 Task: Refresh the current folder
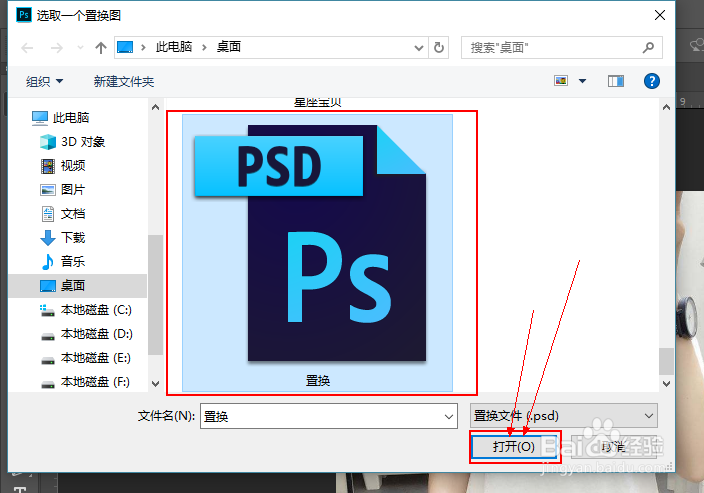(x=439, y=48)
